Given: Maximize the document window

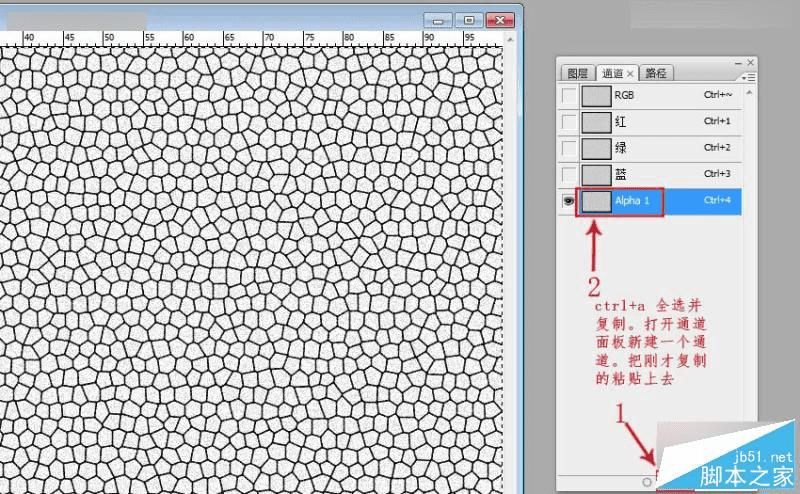Looking at the screenshot, I should tap(469, 20).
